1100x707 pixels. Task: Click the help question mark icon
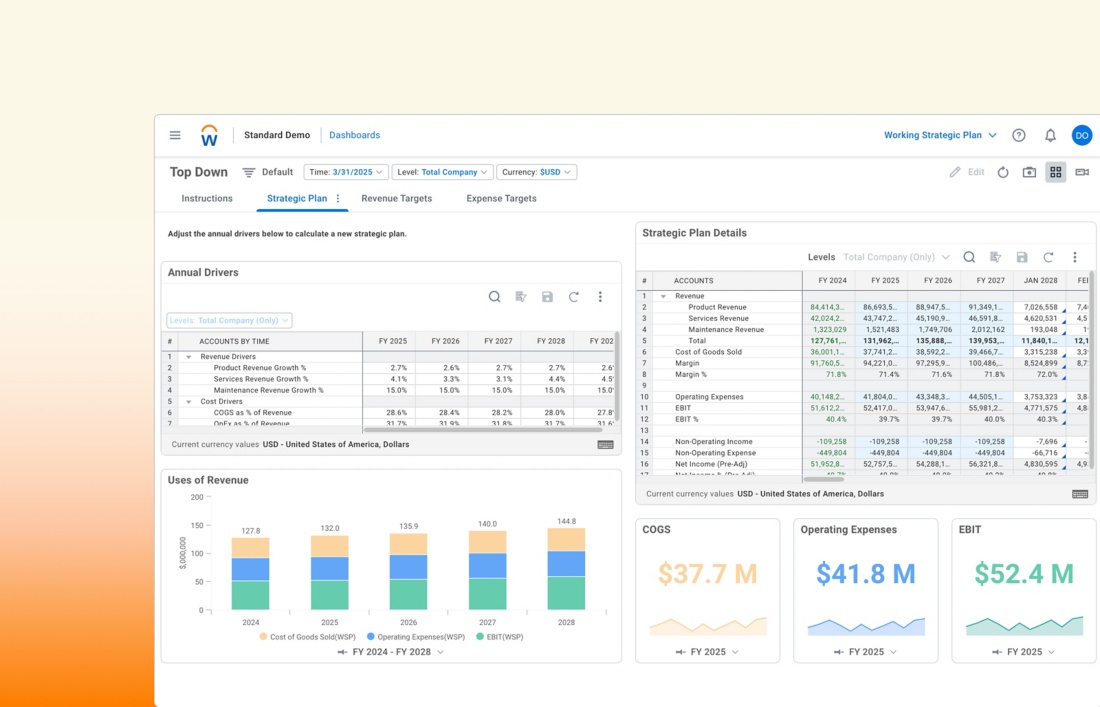(x=1019, y=135)
